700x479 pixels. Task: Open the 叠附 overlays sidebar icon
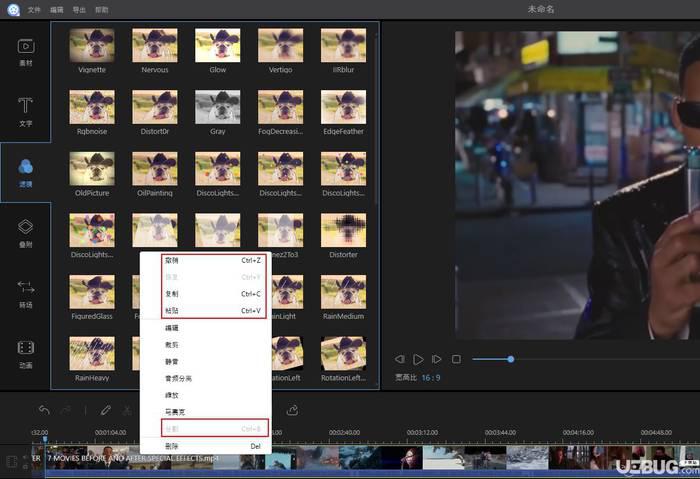[x=25, y=227]
